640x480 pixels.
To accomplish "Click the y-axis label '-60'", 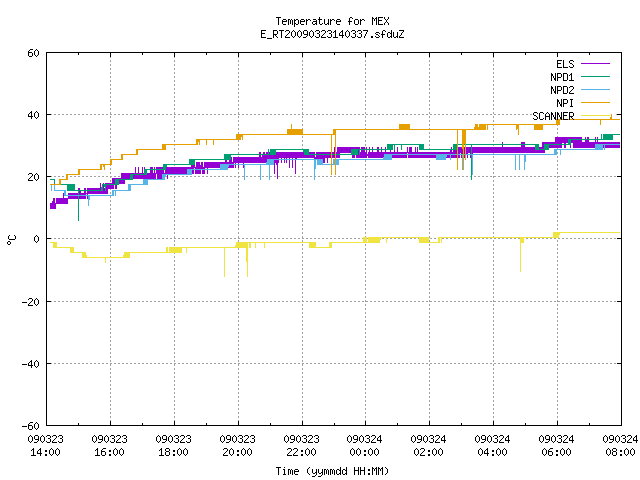I will pyautogui.click(x=31, y=426).
